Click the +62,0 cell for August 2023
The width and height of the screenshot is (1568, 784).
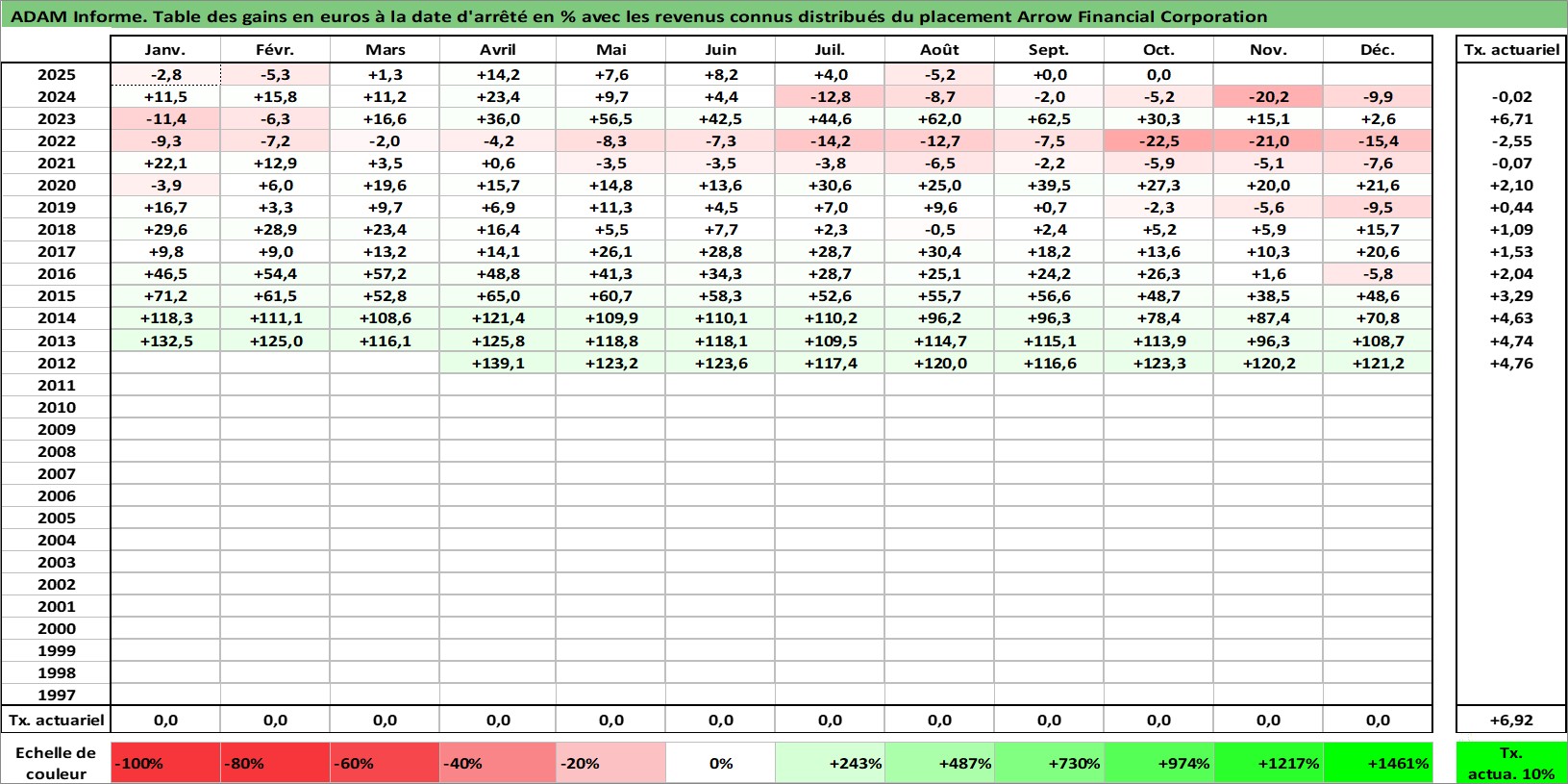(x=939, y=118)
